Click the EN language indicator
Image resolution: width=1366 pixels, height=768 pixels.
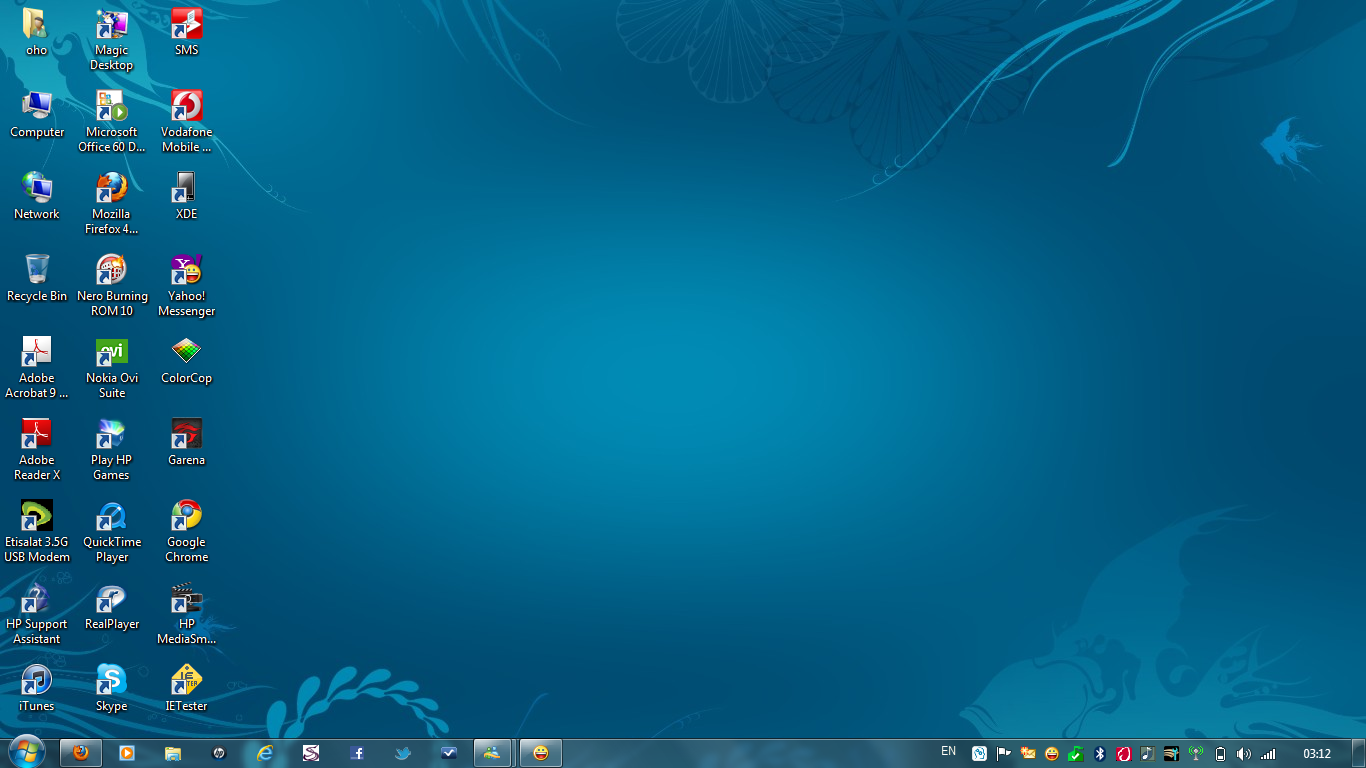[948, 751]
